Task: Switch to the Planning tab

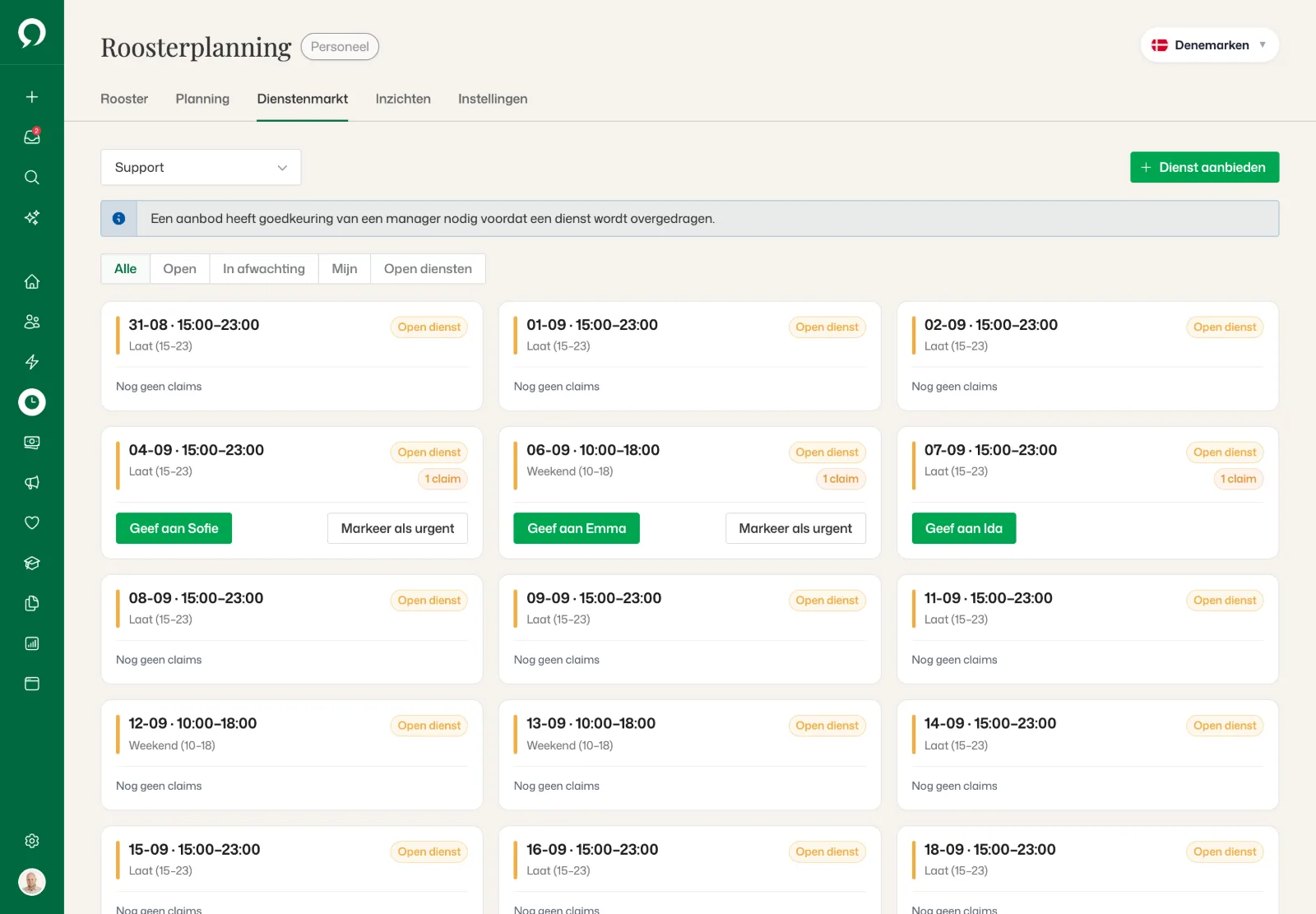Action: (x=202, y=99)
